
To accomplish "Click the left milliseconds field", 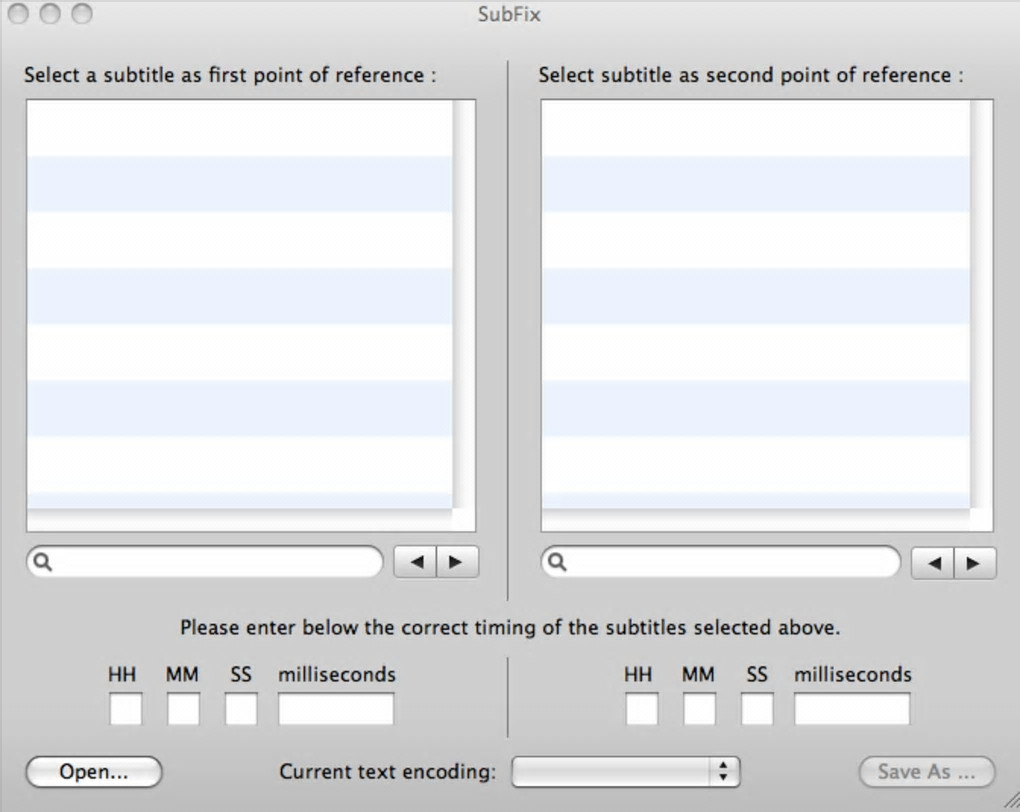I will tap(336, 709).
